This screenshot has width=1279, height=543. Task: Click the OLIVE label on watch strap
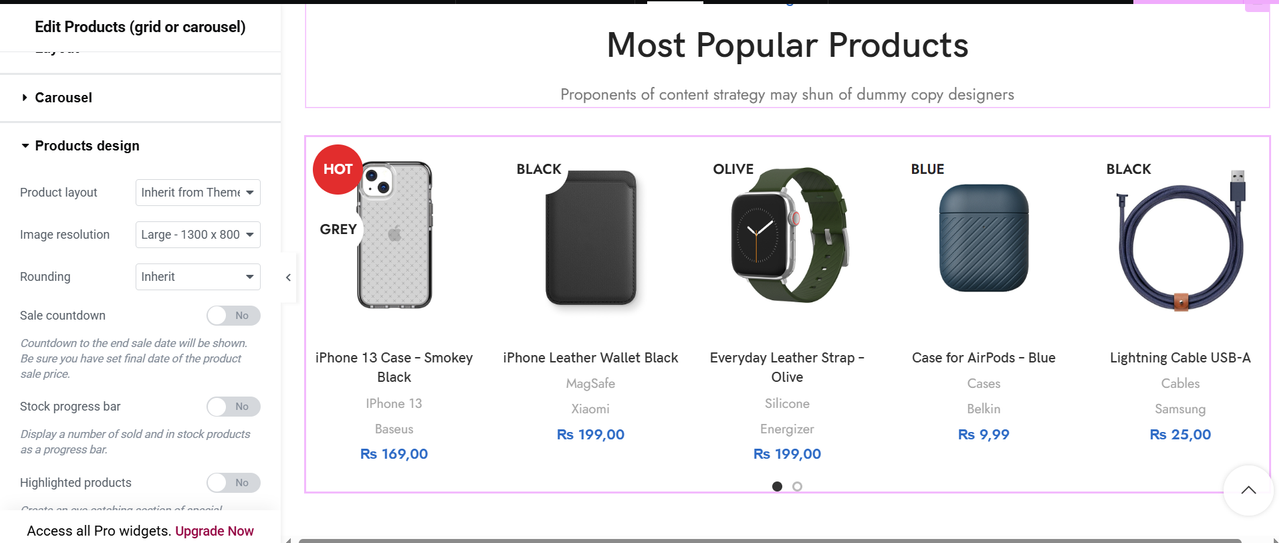point(733,169)
